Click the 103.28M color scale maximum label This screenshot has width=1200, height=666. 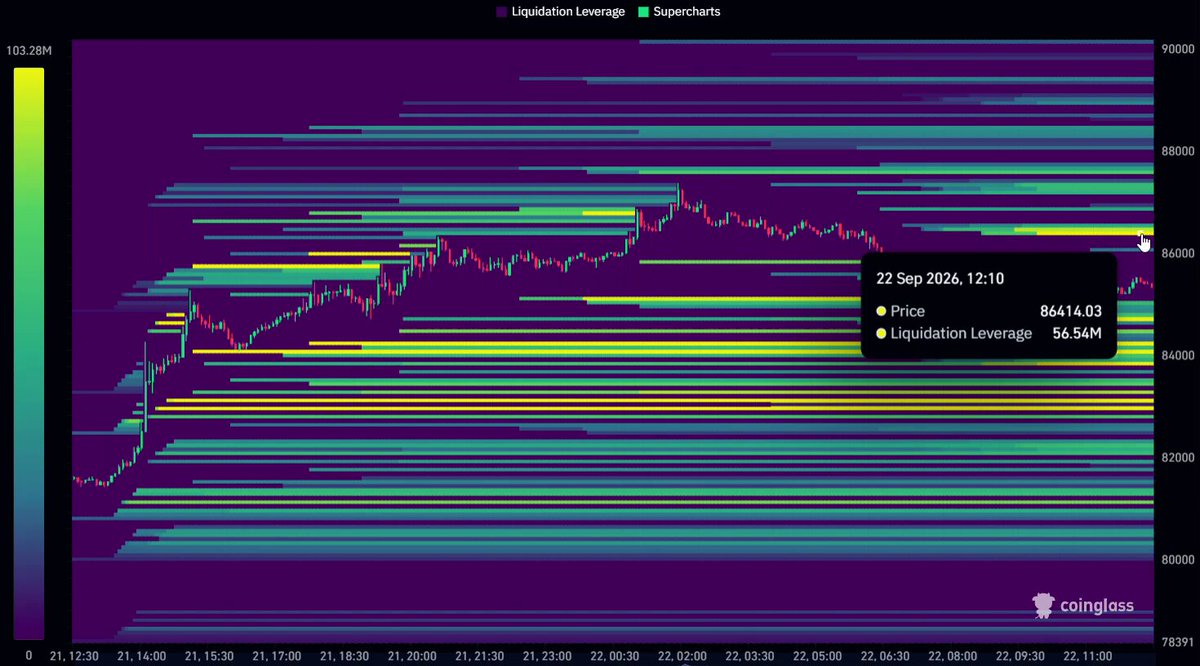click(29, 50)
